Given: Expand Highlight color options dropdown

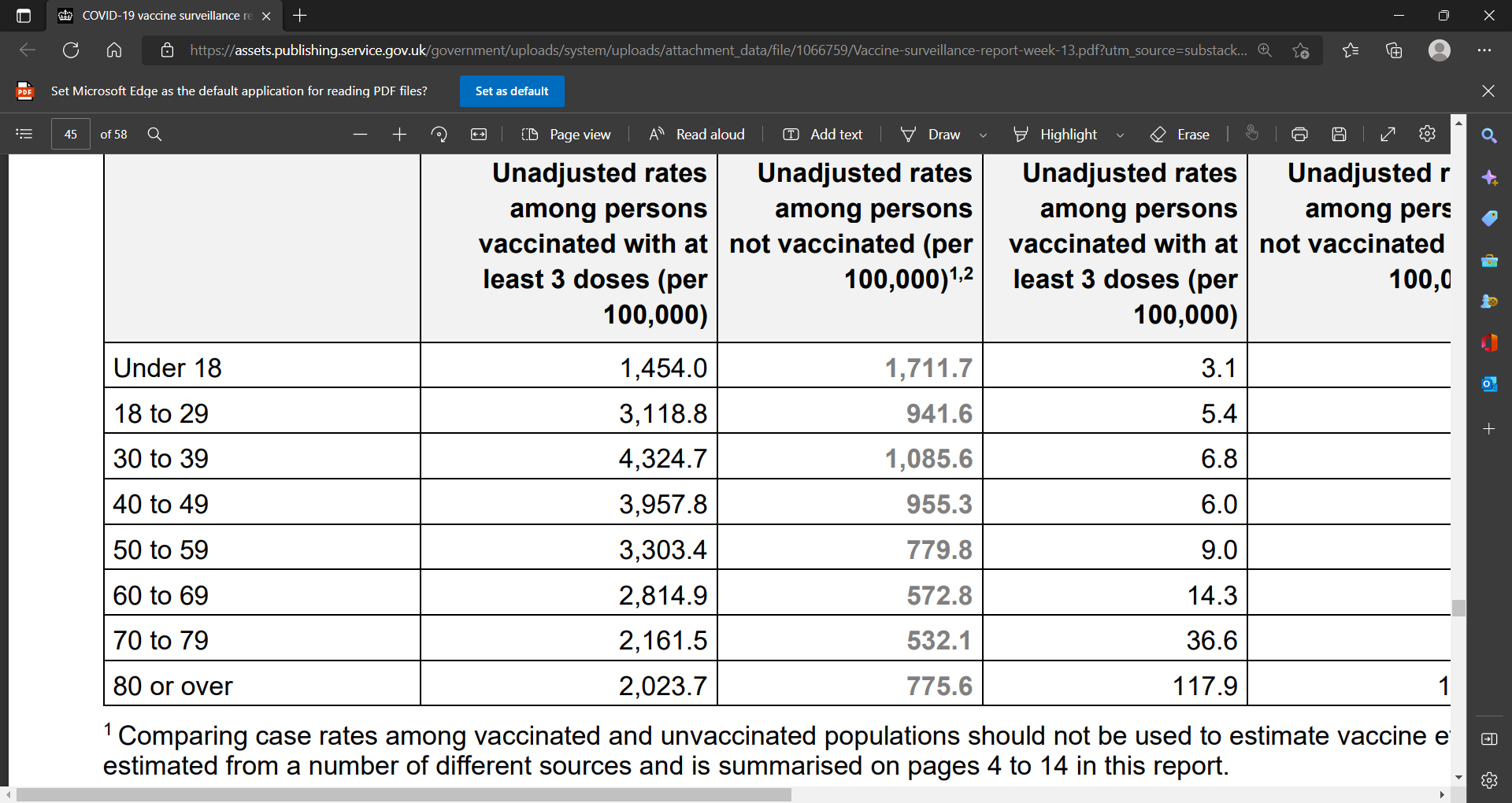Looking at the screenshot, I should (x=1120, y=135).
